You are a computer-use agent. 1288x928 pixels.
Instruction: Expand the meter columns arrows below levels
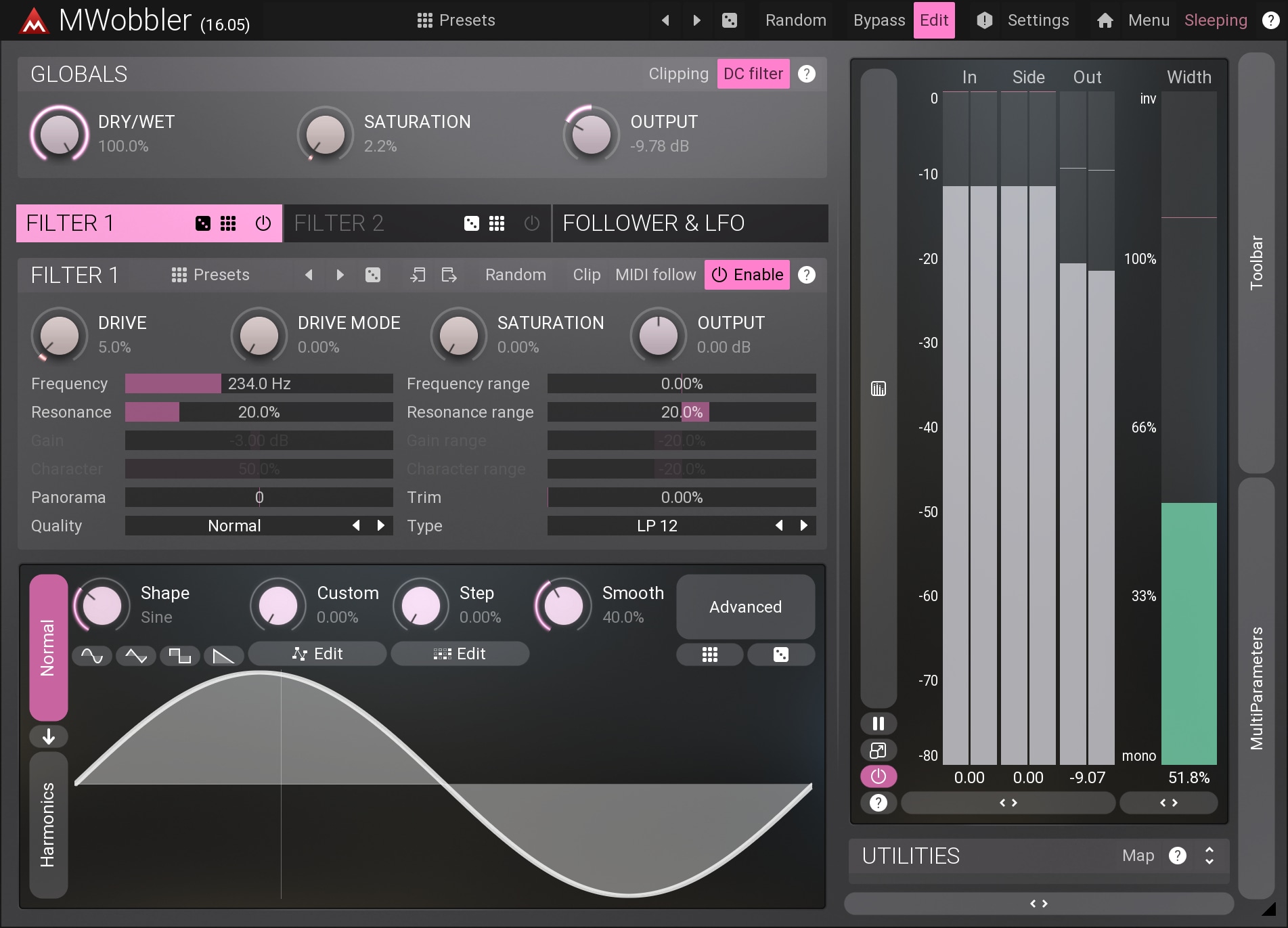point(1008,803)
